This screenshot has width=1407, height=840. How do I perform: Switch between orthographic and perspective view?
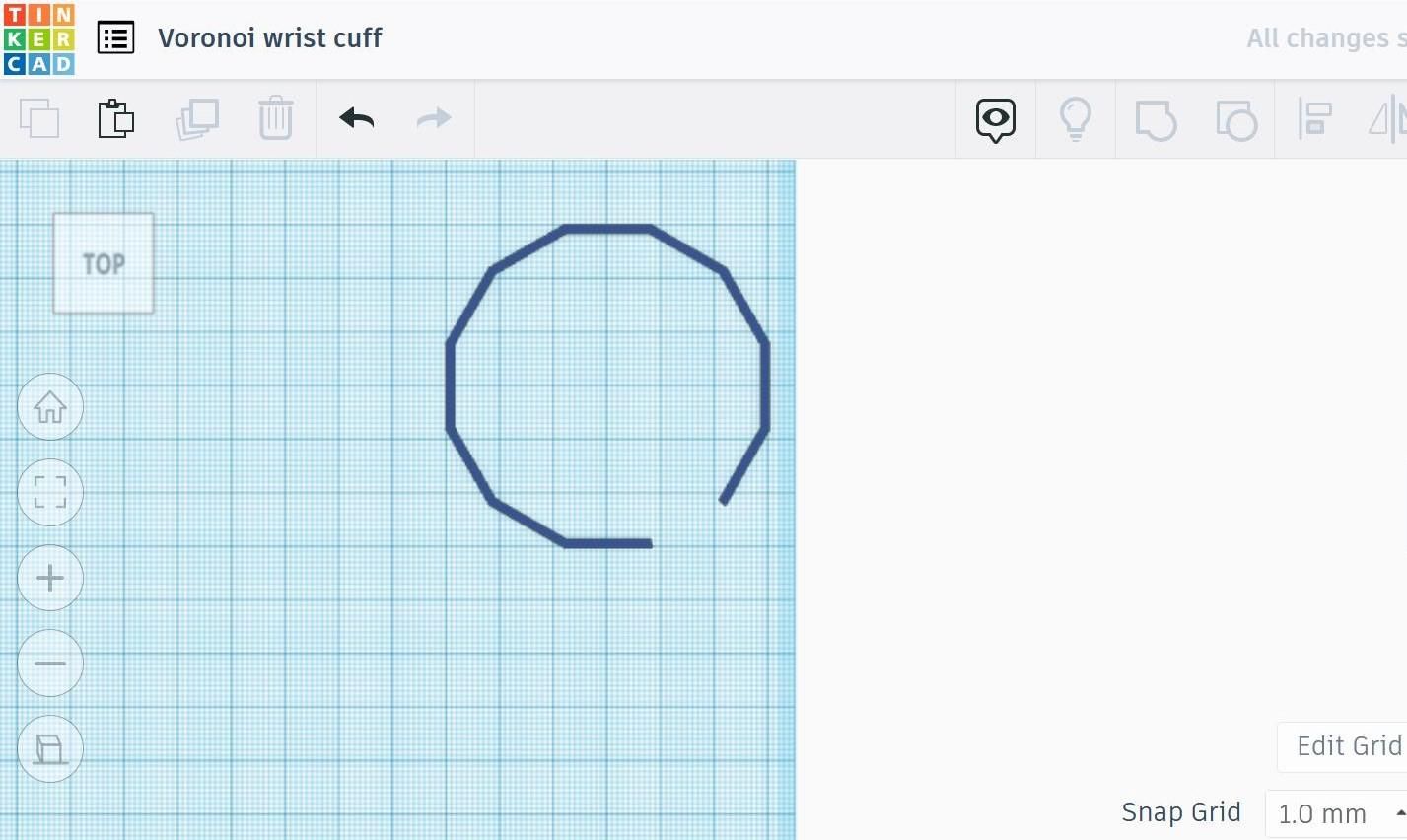click(50, 748)
